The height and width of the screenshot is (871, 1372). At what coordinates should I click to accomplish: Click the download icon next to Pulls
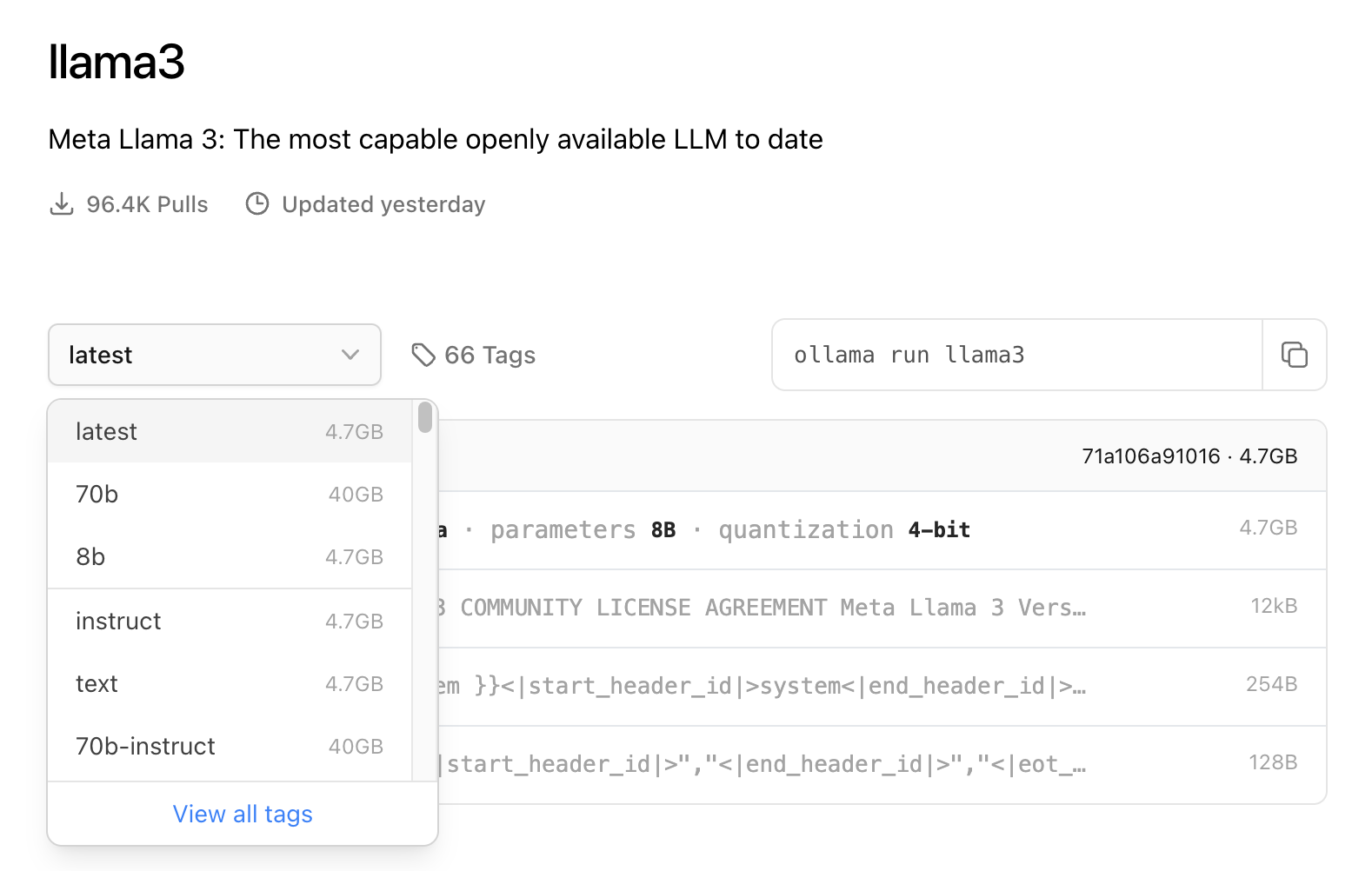(x=62, y=204)
